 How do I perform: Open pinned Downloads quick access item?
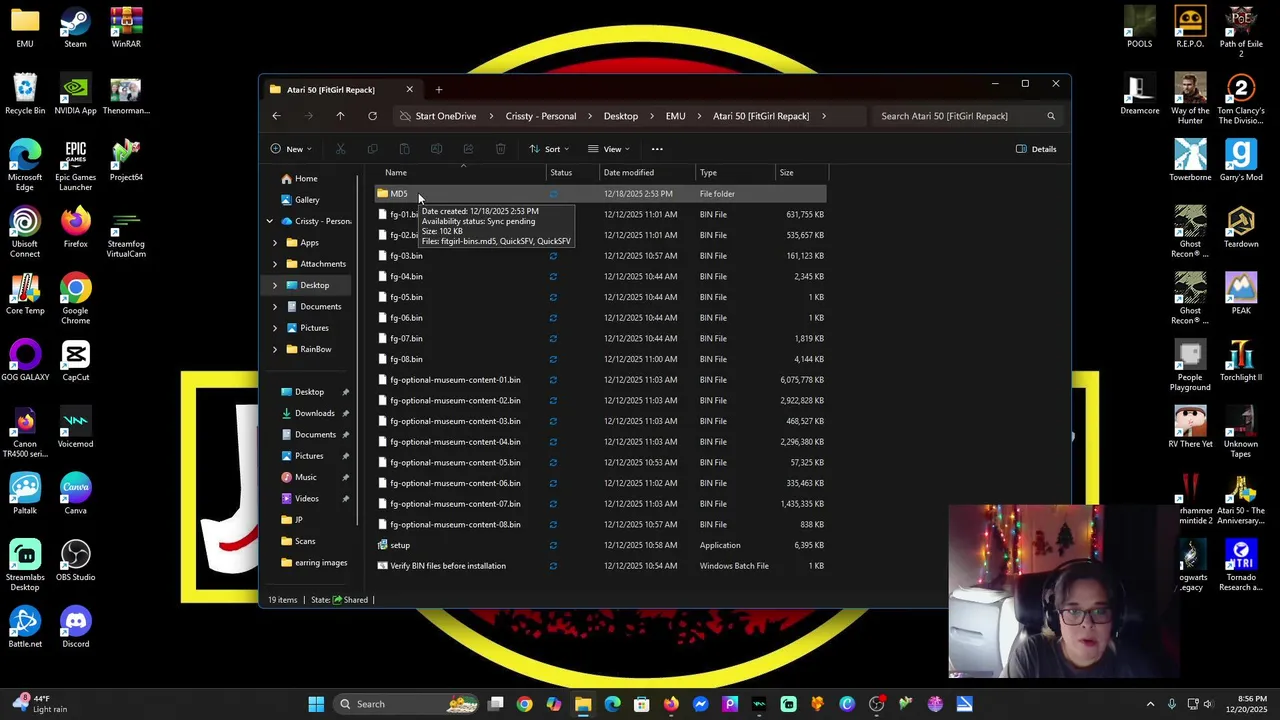[315, 413]
